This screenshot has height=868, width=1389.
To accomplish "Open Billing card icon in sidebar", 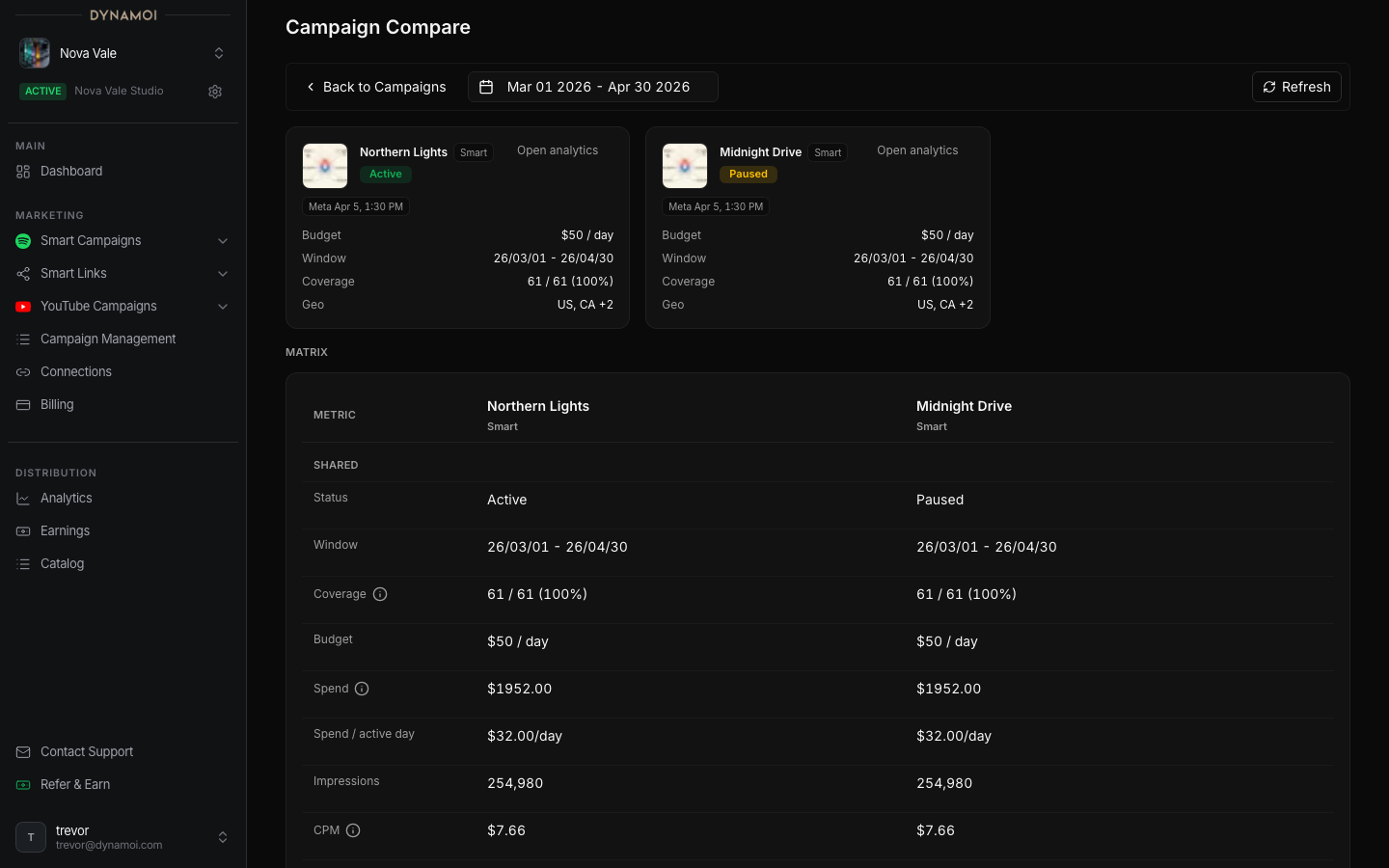I will point(23,405).
